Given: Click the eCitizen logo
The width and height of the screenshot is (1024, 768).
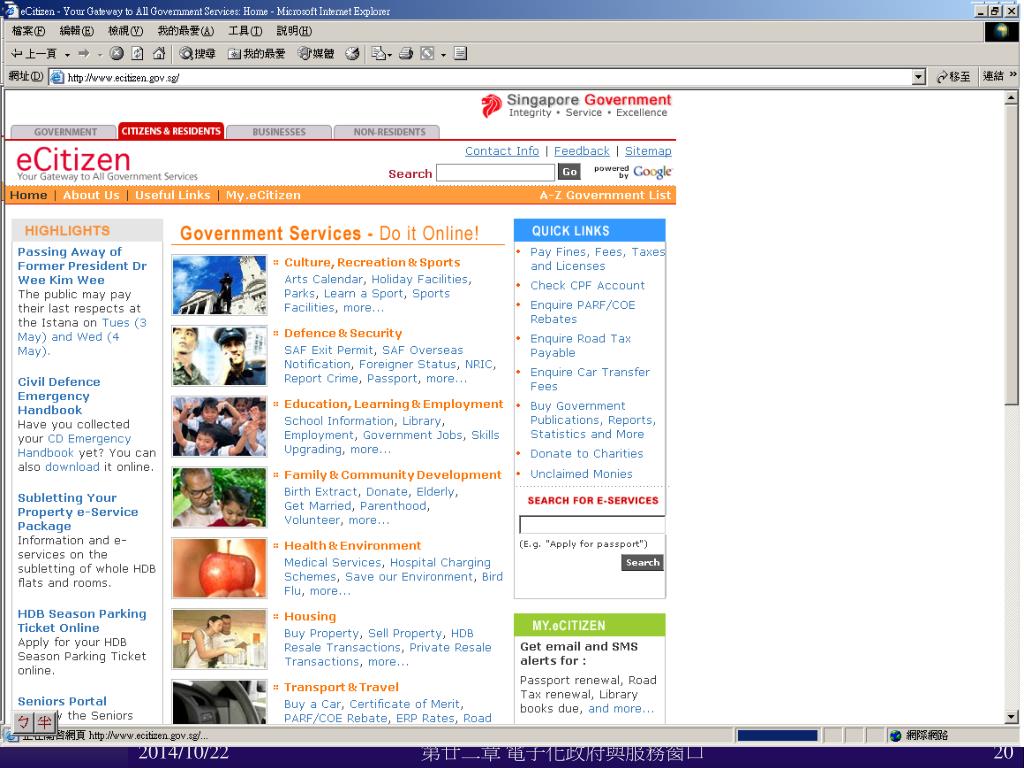Looking at the screenshot, I should (x=72, y=160).
